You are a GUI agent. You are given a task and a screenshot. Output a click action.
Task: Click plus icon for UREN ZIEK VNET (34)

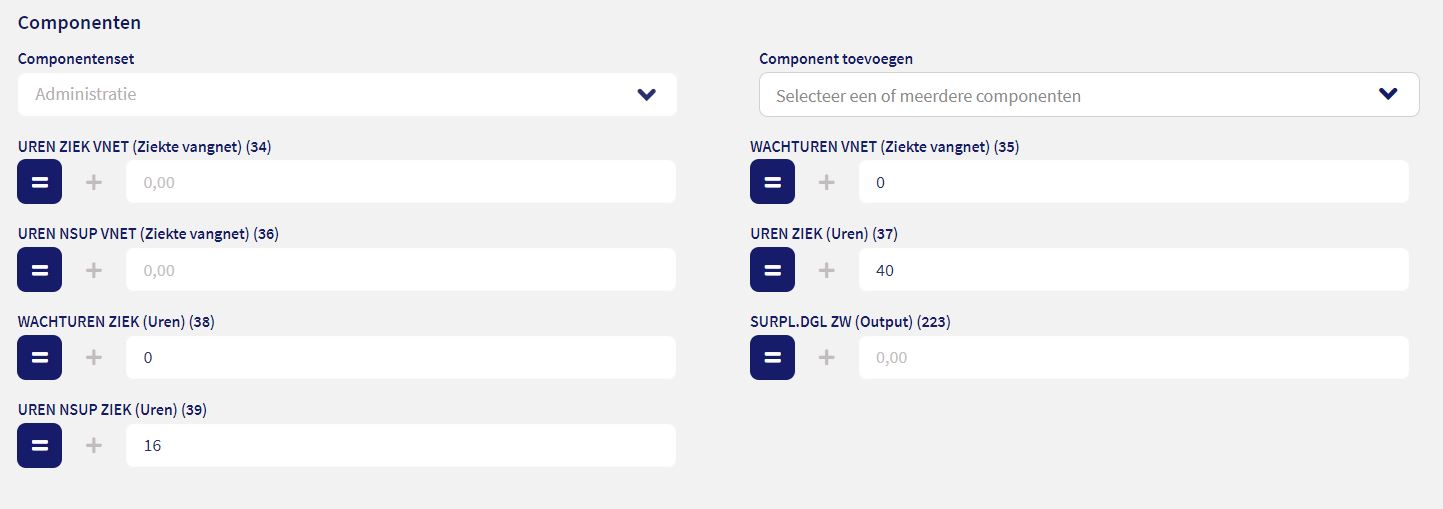click(x=94, y=182)
